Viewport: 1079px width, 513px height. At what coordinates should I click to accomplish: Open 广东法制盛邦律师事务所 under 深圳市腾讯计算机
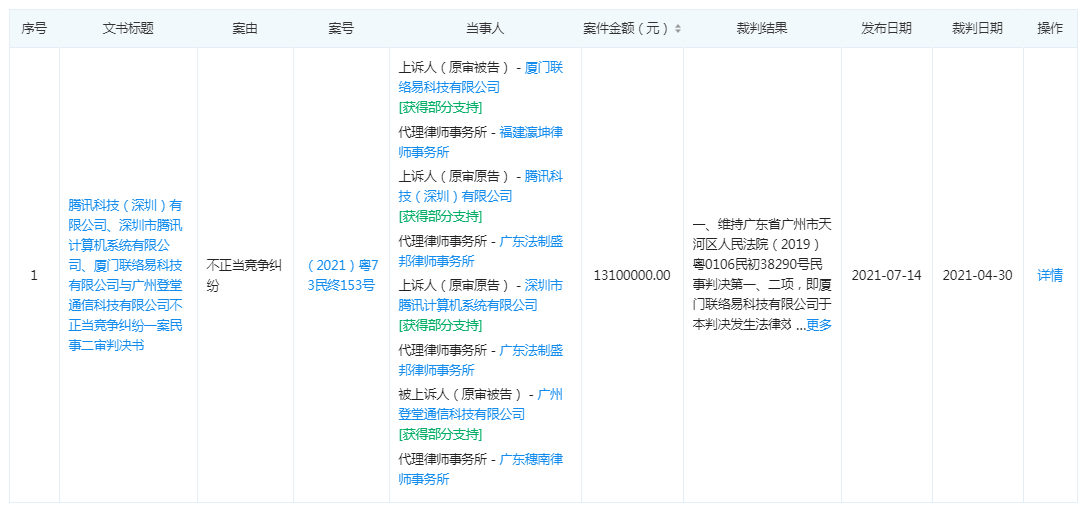pyautogui.click(x=480, y=360)
